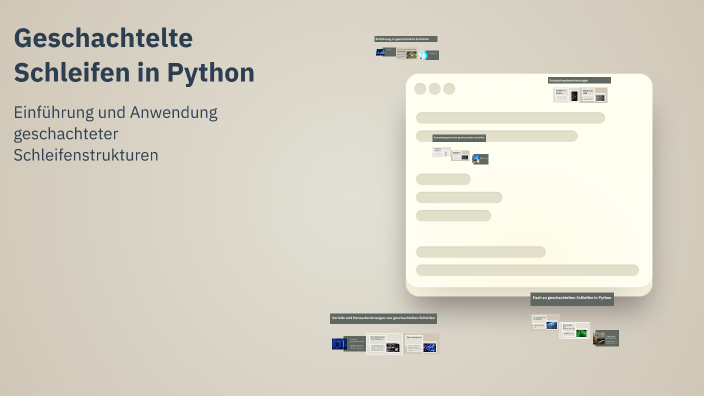
Task: Select the second slide thumbnail under Beispielimplementierungen
Action: [594, 95]
